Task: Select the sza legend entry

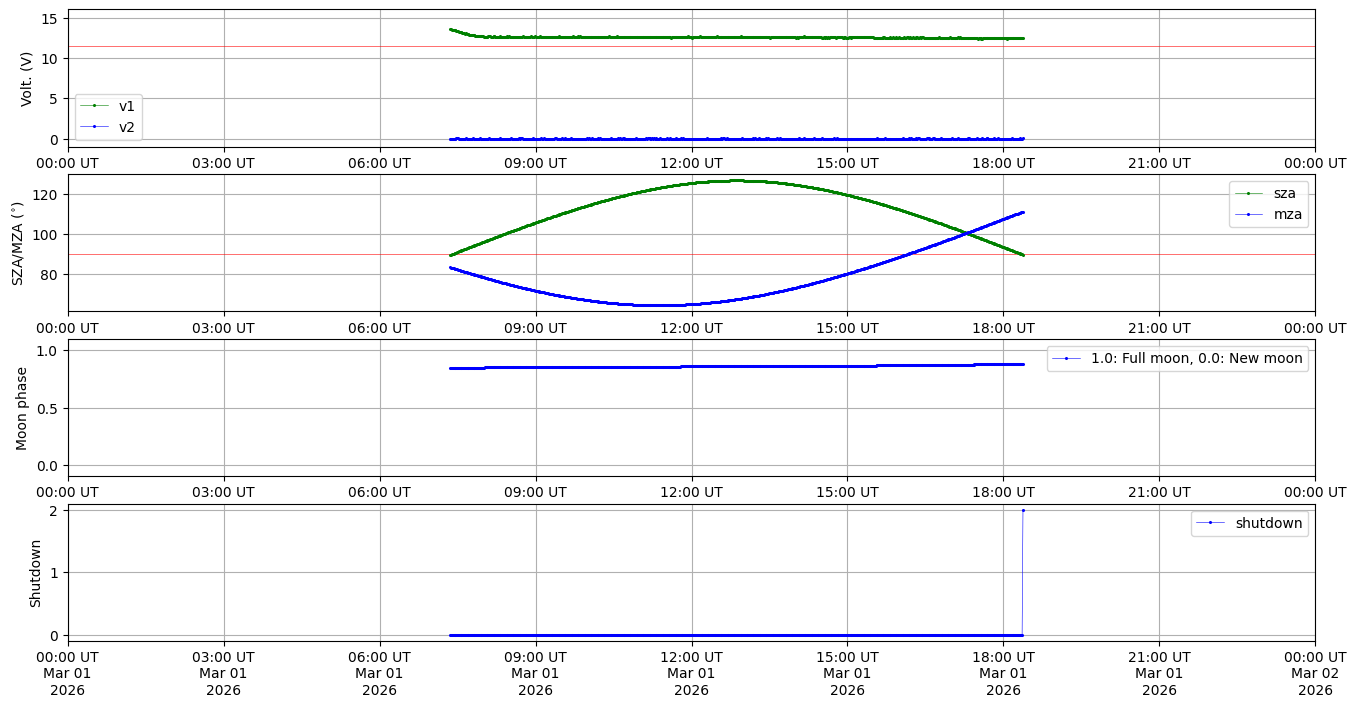Action: pos(1283,193)
